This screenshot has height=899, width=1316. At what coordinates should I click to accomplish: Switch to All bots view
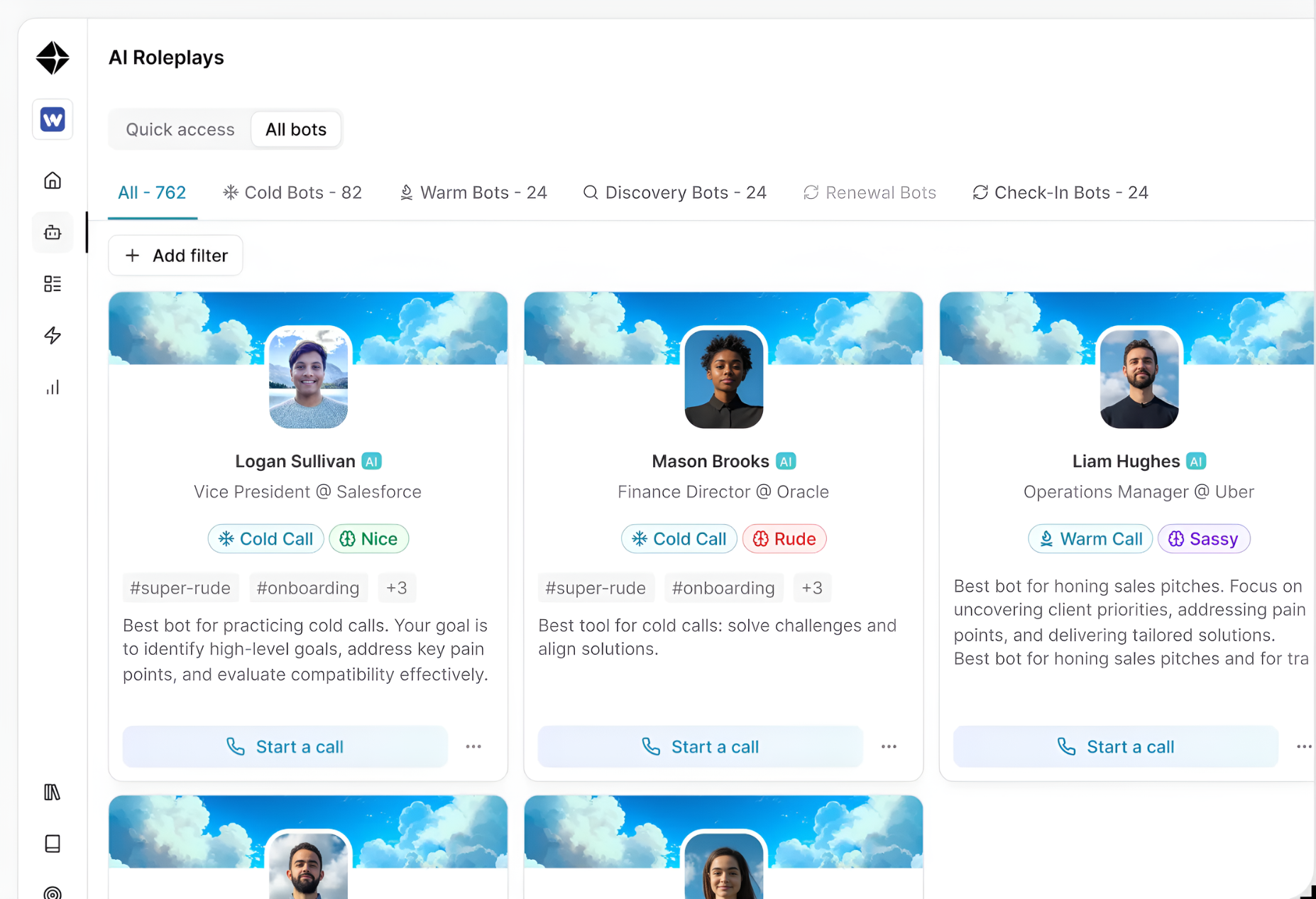click(x=296, y=129)
